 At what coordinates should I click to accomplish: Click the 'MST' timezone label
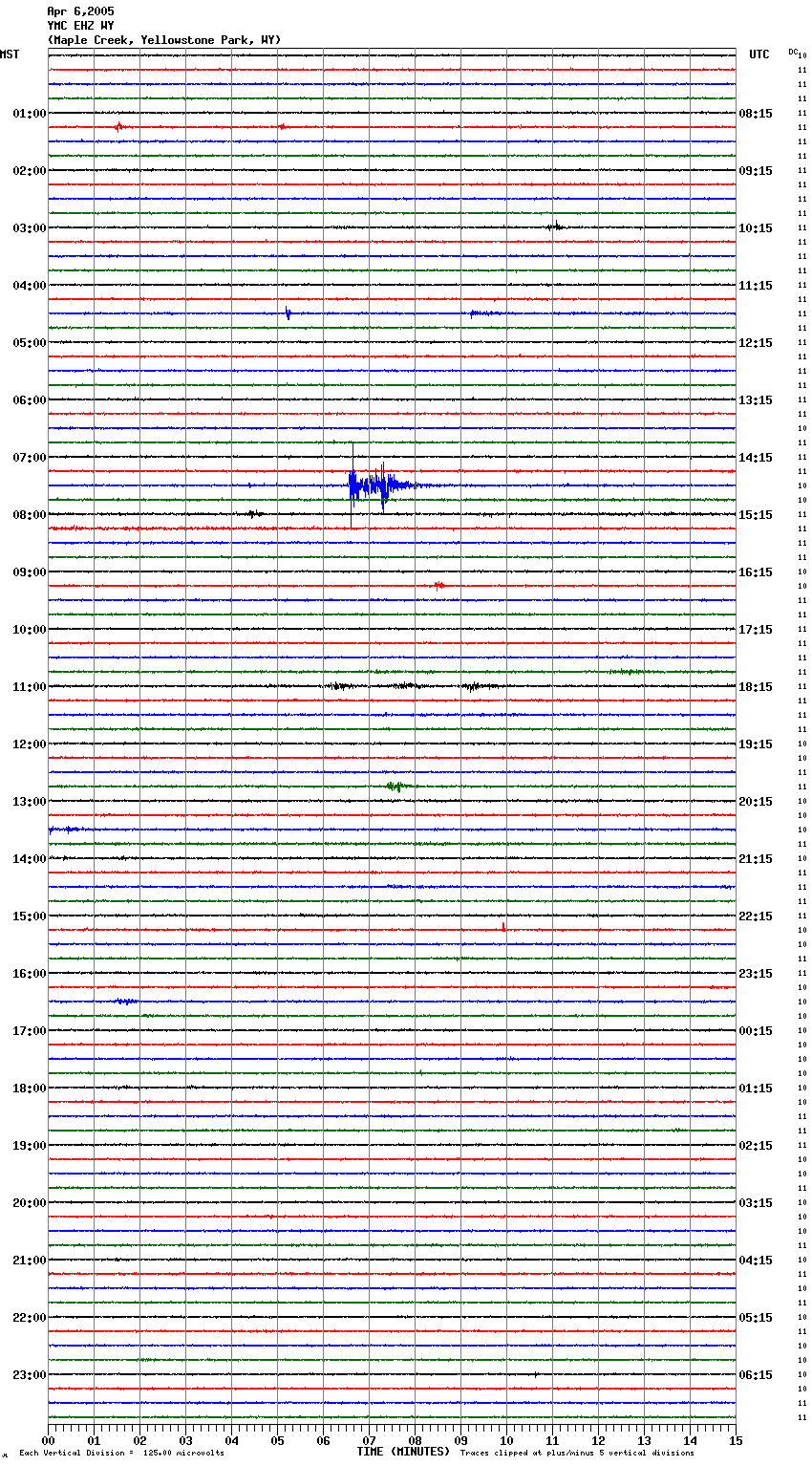(x=10, y=54)
